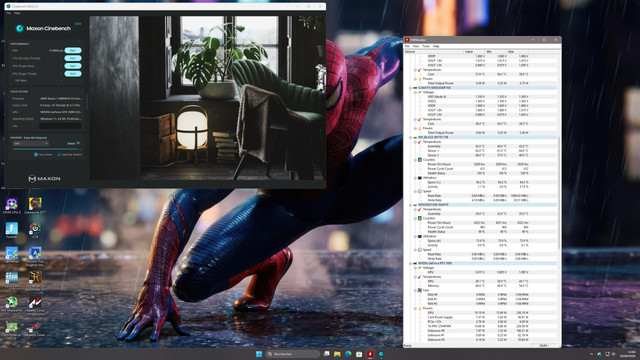640x360 pixels.
Task: Open the TechPowerUp GPU-Z desktop shortcut
Action: pyautogui.click(x=11, y=330)
